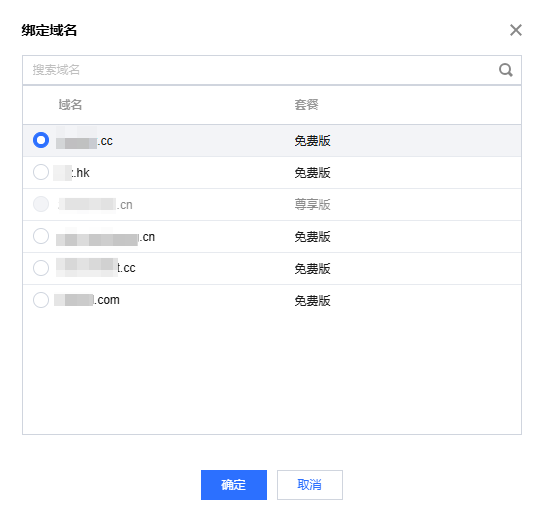This screenshot has height=520, width=540.
Task: Choose the 免费版 .cn domain radio
Action: 41,236
